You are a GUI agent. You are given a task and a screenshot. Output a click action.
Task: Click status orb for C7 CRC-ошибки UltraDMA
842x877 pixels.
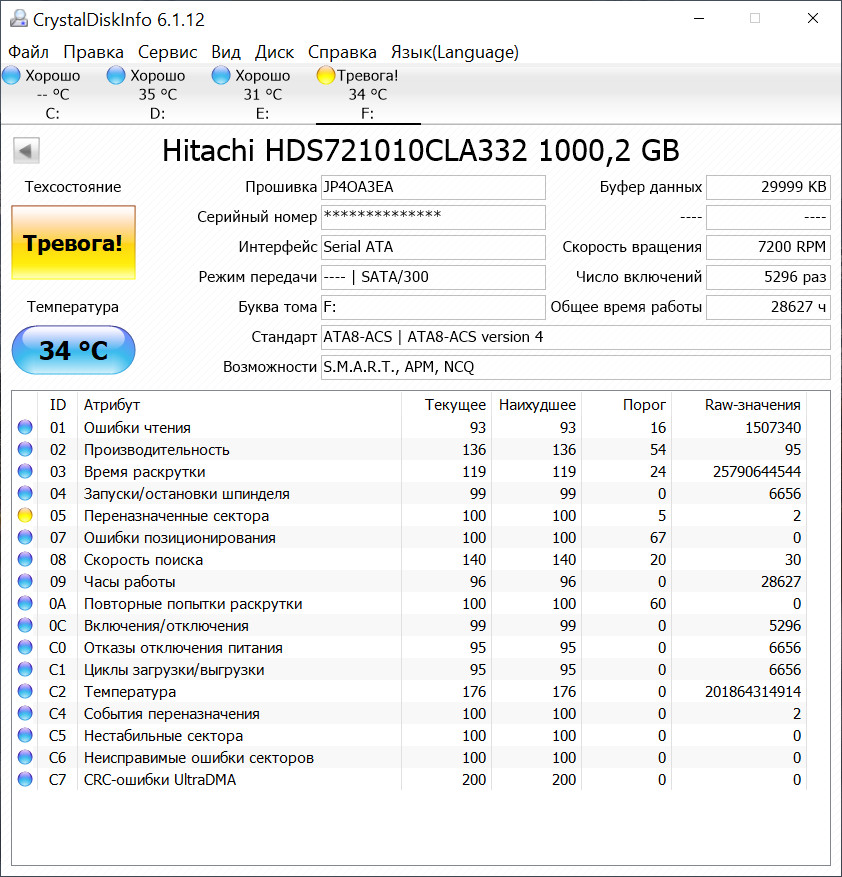coord(25,779)
